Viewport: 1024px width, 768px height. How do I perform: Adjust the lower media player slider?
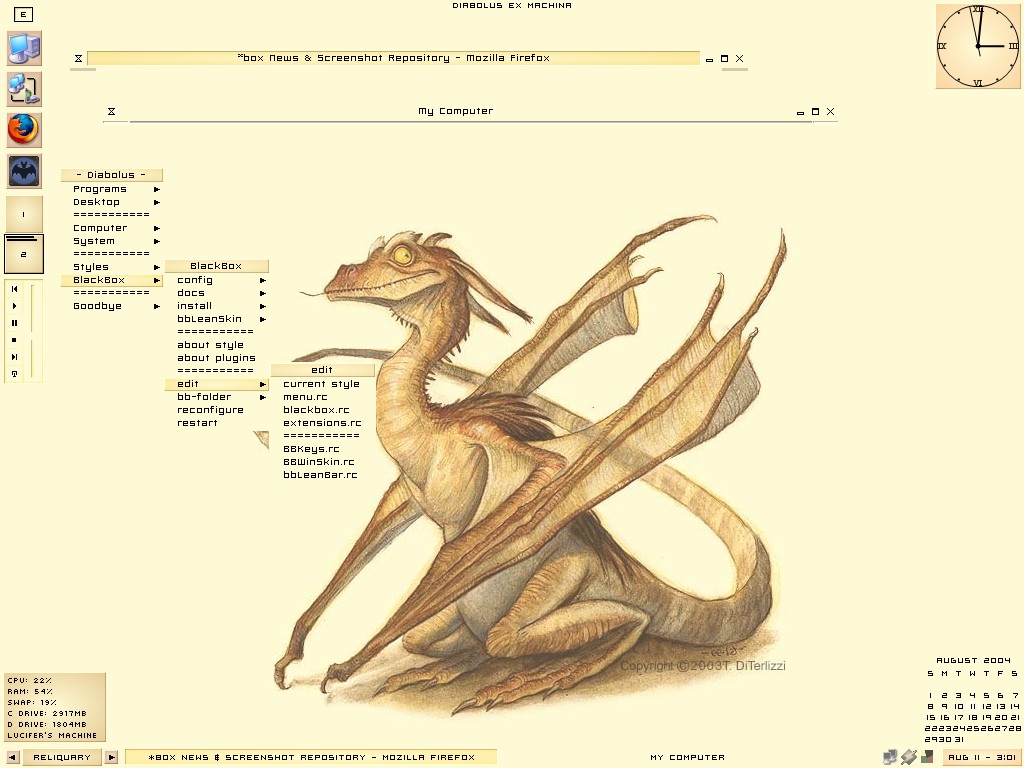[x=32, y=358]
